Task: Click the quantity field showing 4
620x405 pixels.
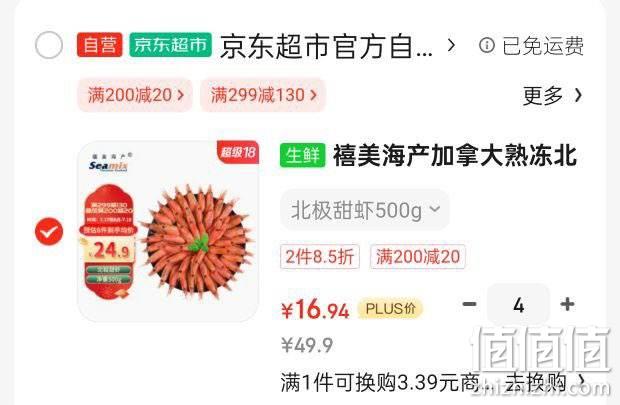Action: click(x=518, y=305)
